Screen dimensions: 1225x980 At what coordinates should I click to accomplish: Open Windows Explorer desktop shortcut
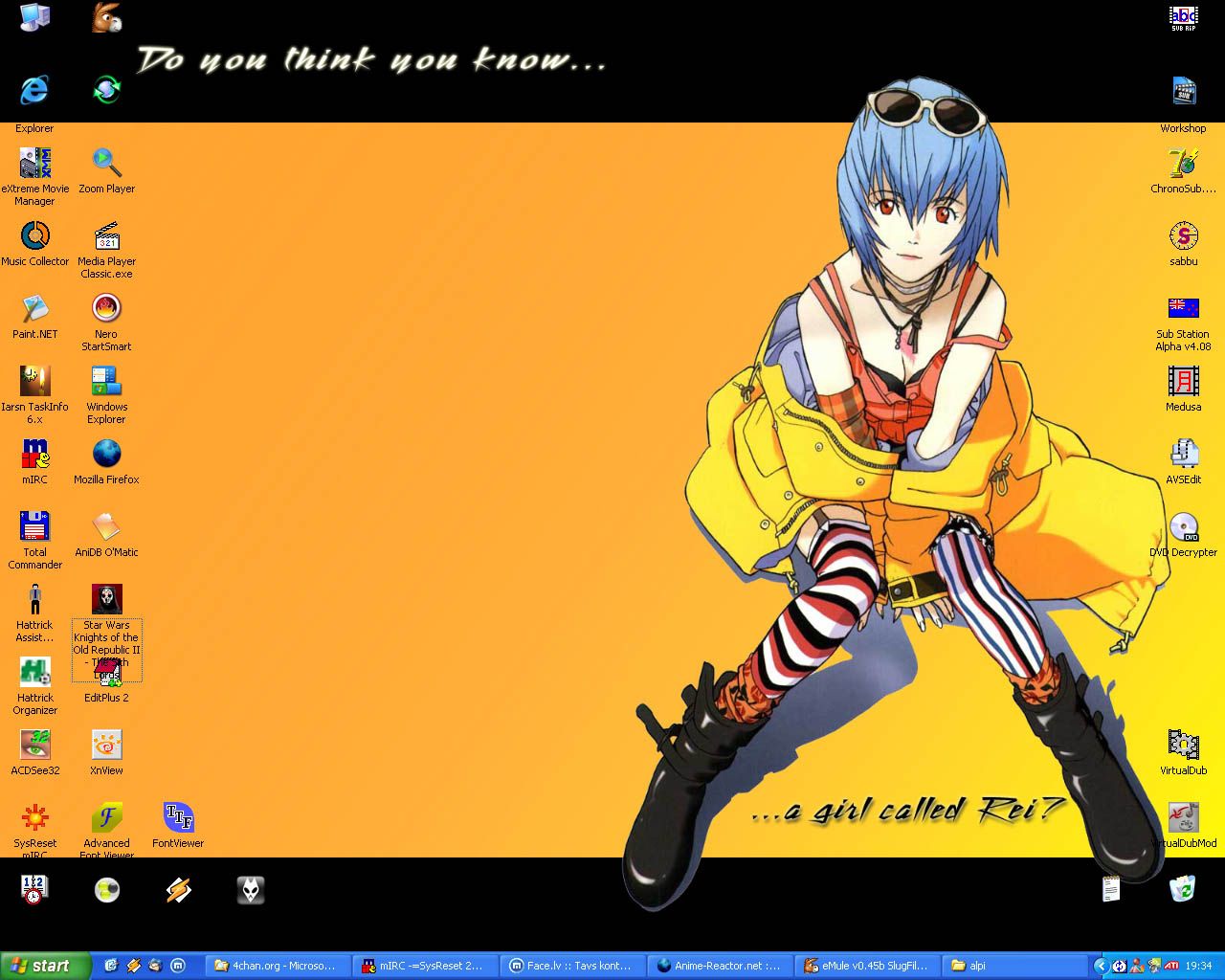pos(106,381)
